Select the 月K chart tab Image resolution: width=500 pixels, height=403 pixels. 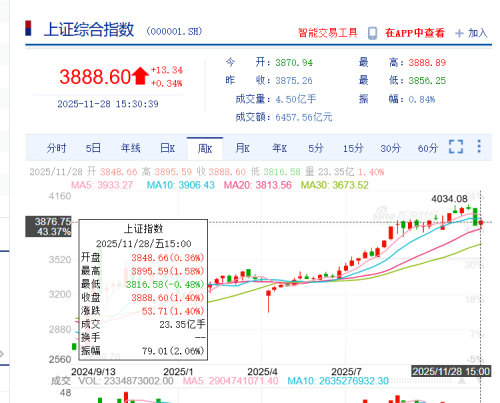(242, 148)
